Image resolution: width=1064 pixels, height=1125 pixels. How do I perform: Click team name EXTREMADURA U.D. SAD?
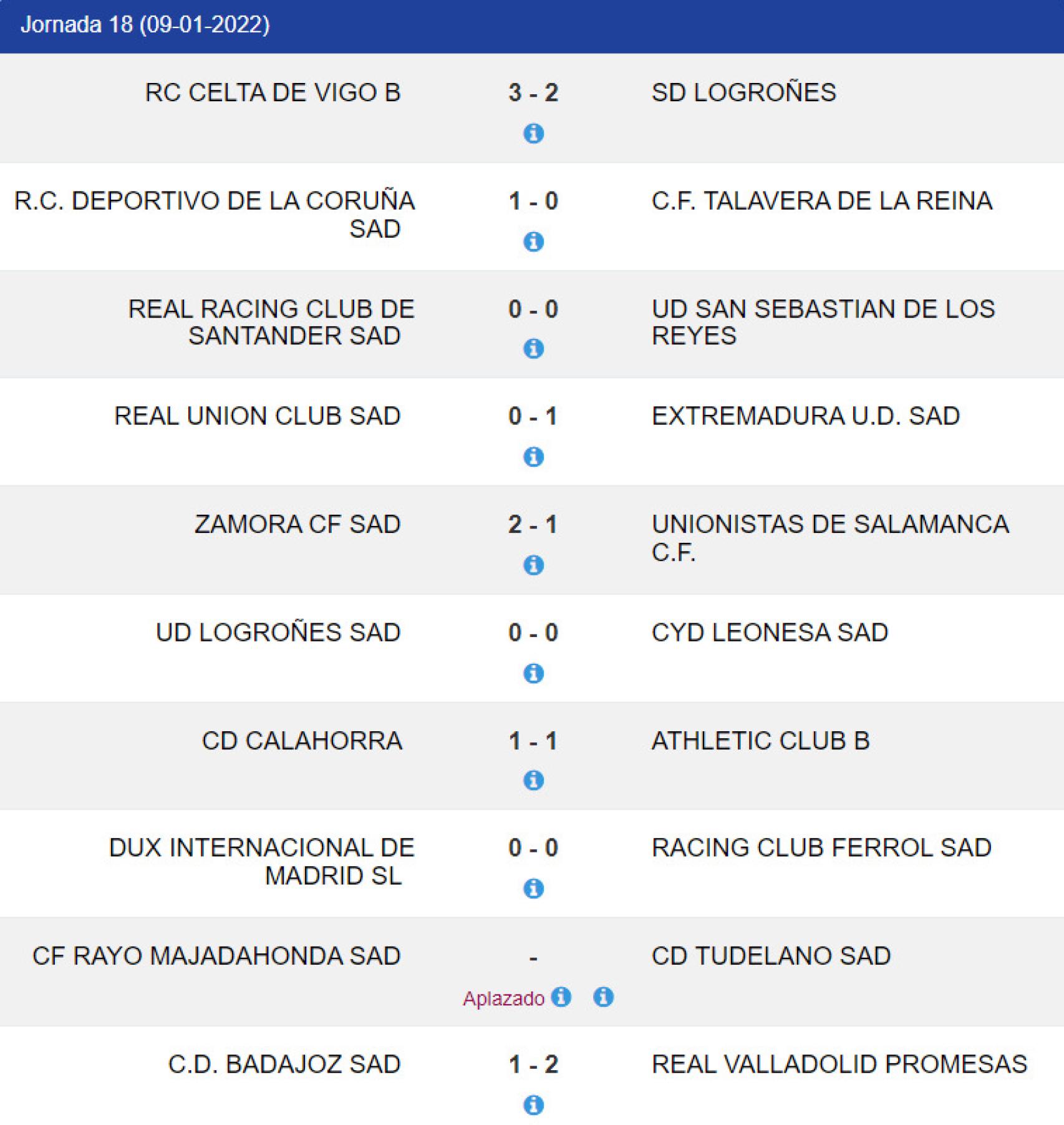(805, 416)
